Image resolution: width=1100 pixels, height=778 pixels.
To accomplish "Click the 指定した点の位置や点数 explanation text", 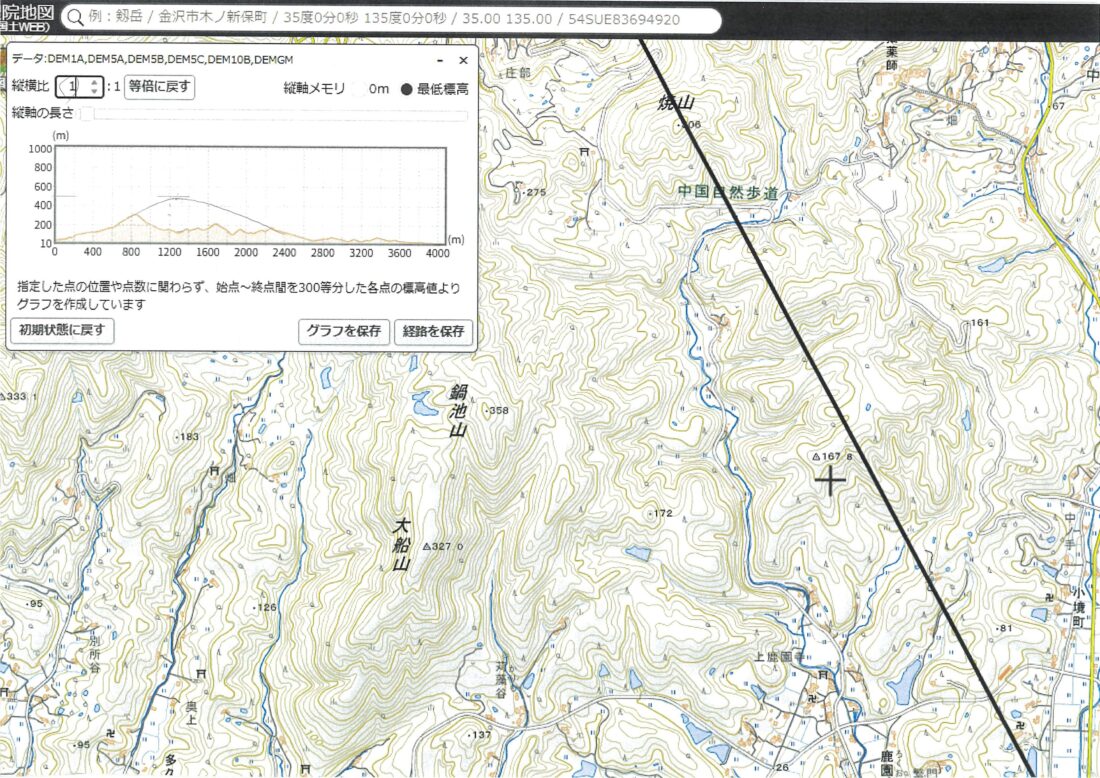I will click(x=239, y=296).
